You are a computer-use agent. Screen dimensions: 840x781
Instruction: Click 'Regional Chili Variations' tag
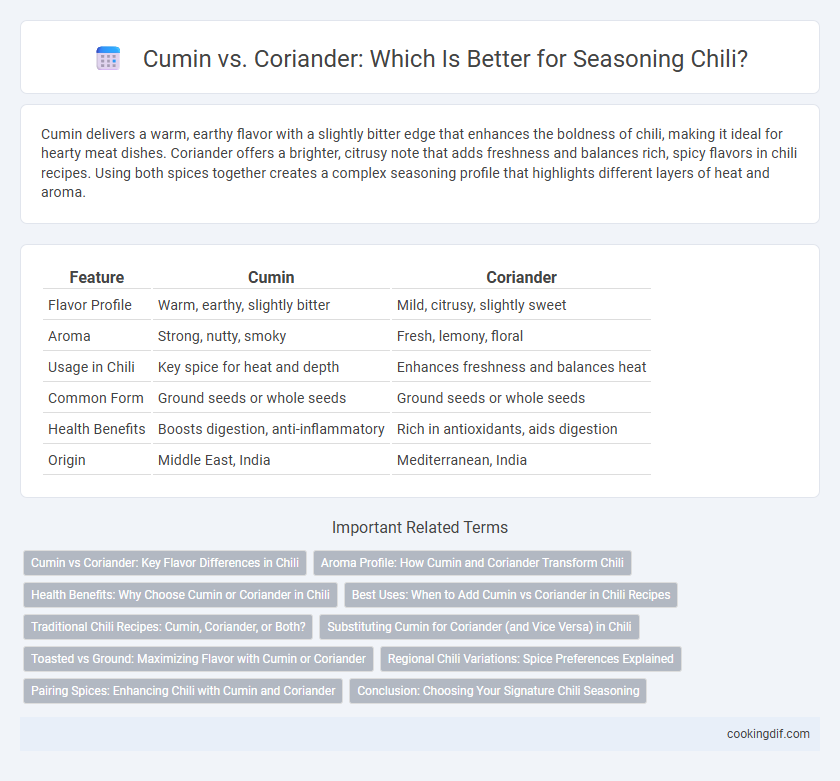click(531, 659)
